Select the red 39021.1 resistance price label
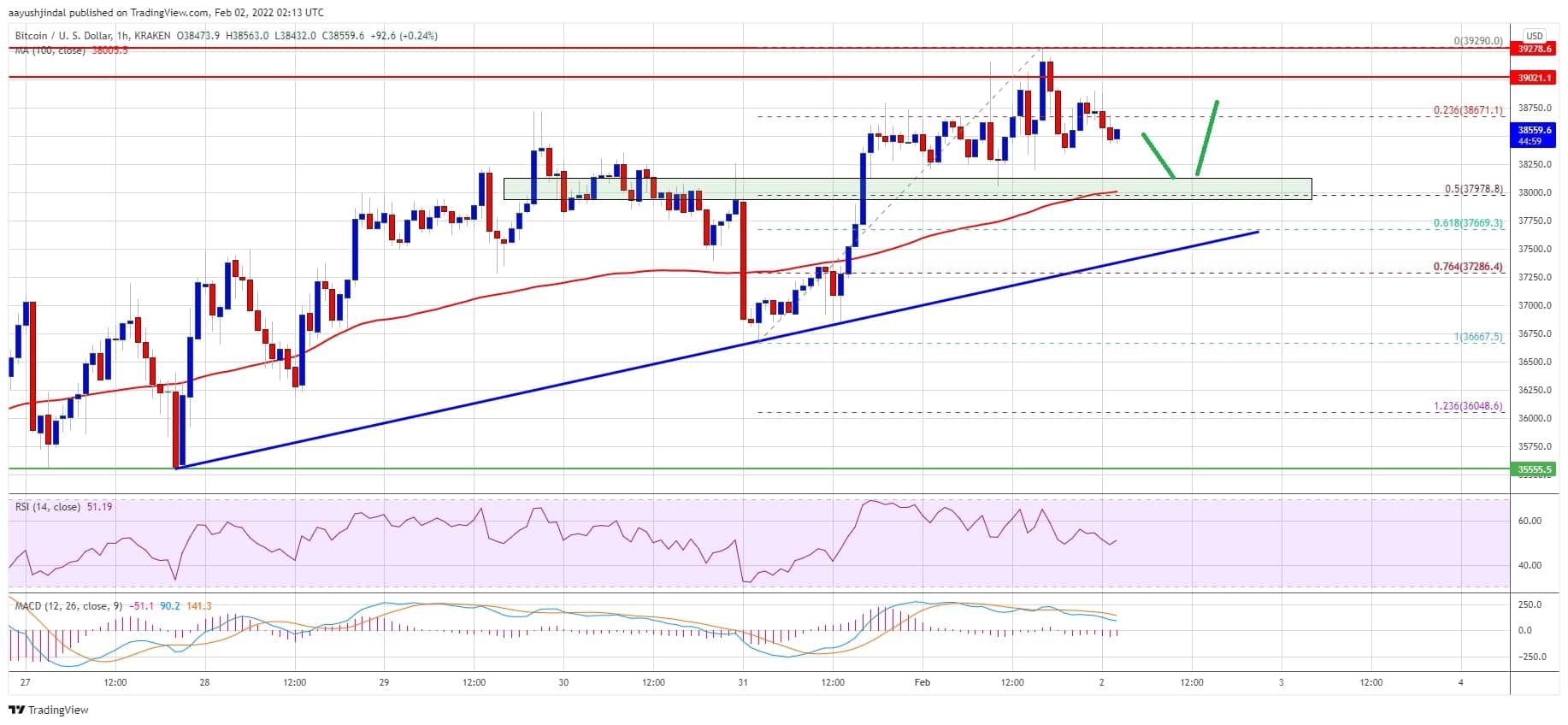This screenshot has width=1568, height=725. [x=1534, y=78]
